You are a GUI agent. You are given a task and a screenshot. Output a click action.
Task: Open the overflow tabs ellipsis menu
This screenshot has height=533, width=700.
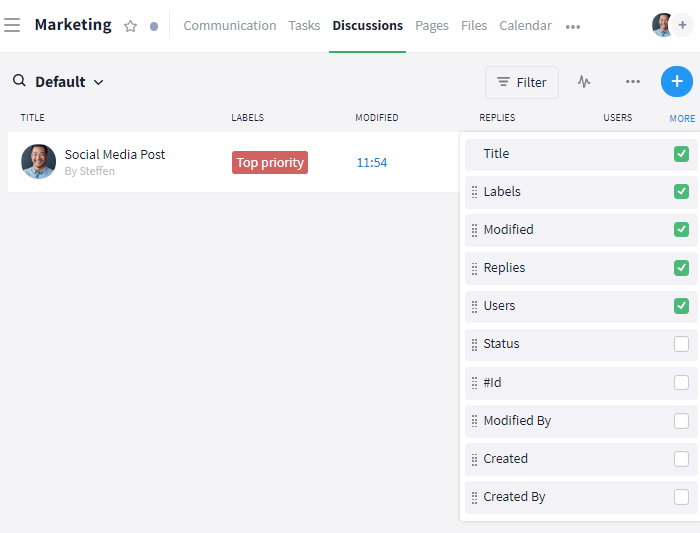[x=572, y=27]
